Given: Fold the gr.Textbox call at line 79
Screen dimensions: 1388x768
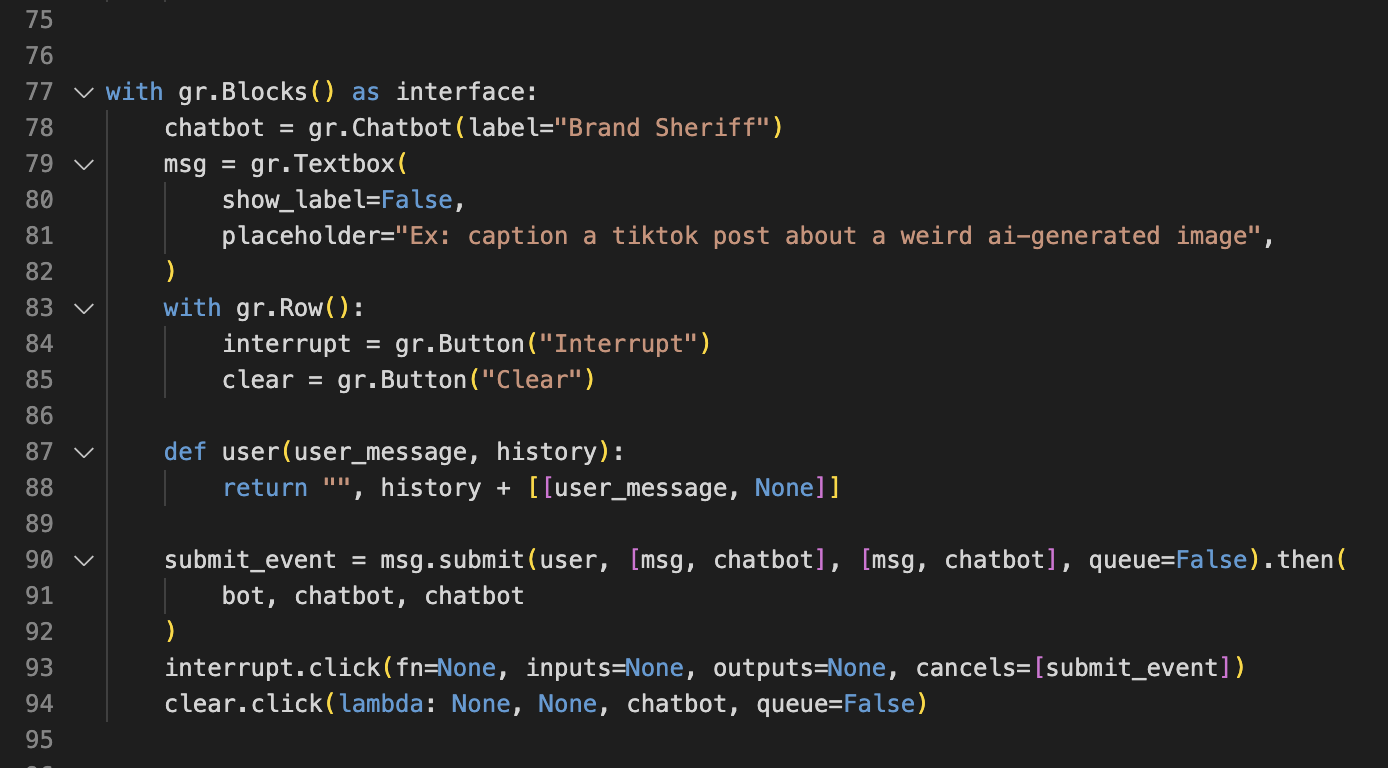Looking at the screenshot, I should pyautogui.click(x=83, y=164).
